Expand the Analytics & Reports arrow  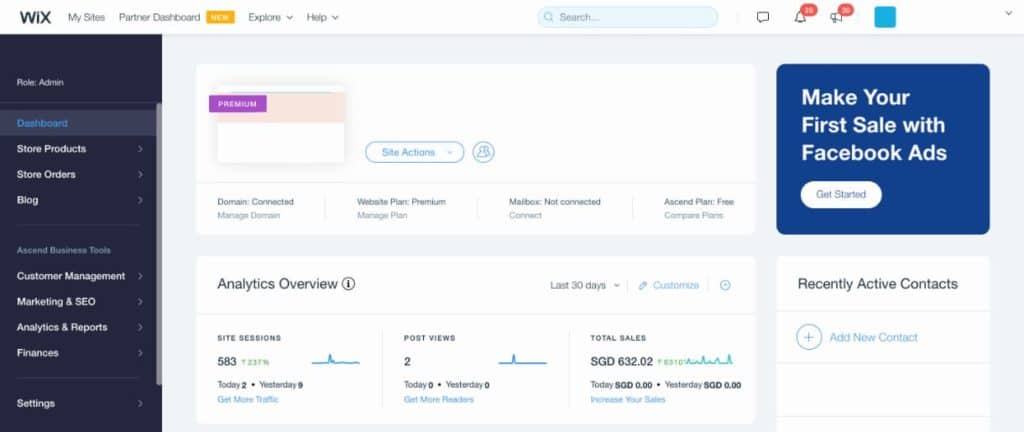click(x=140, y=327)
